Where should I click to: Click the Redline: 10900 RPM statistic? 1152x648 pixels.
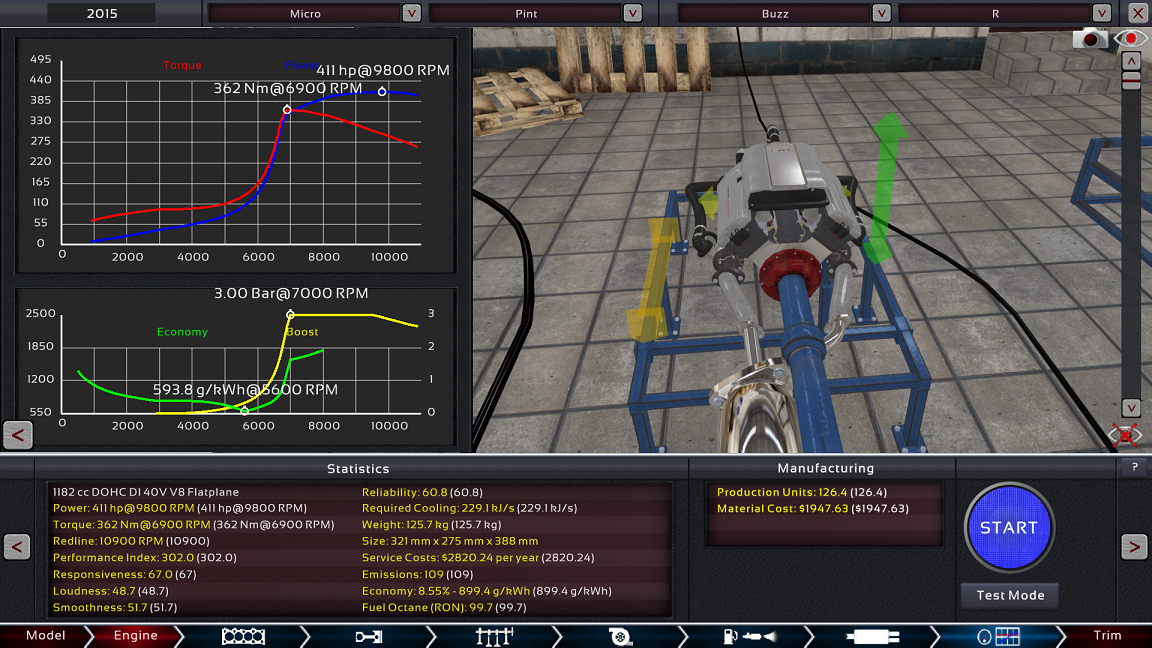131,541
